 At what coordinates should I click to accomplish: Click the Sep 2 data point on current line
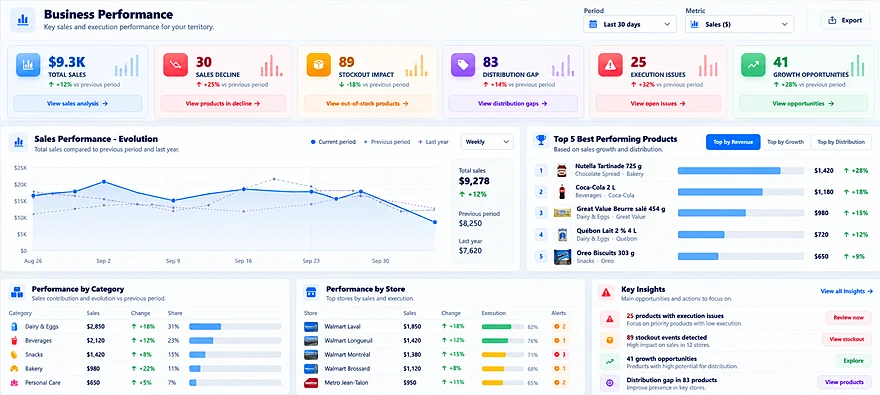[104, 182]
